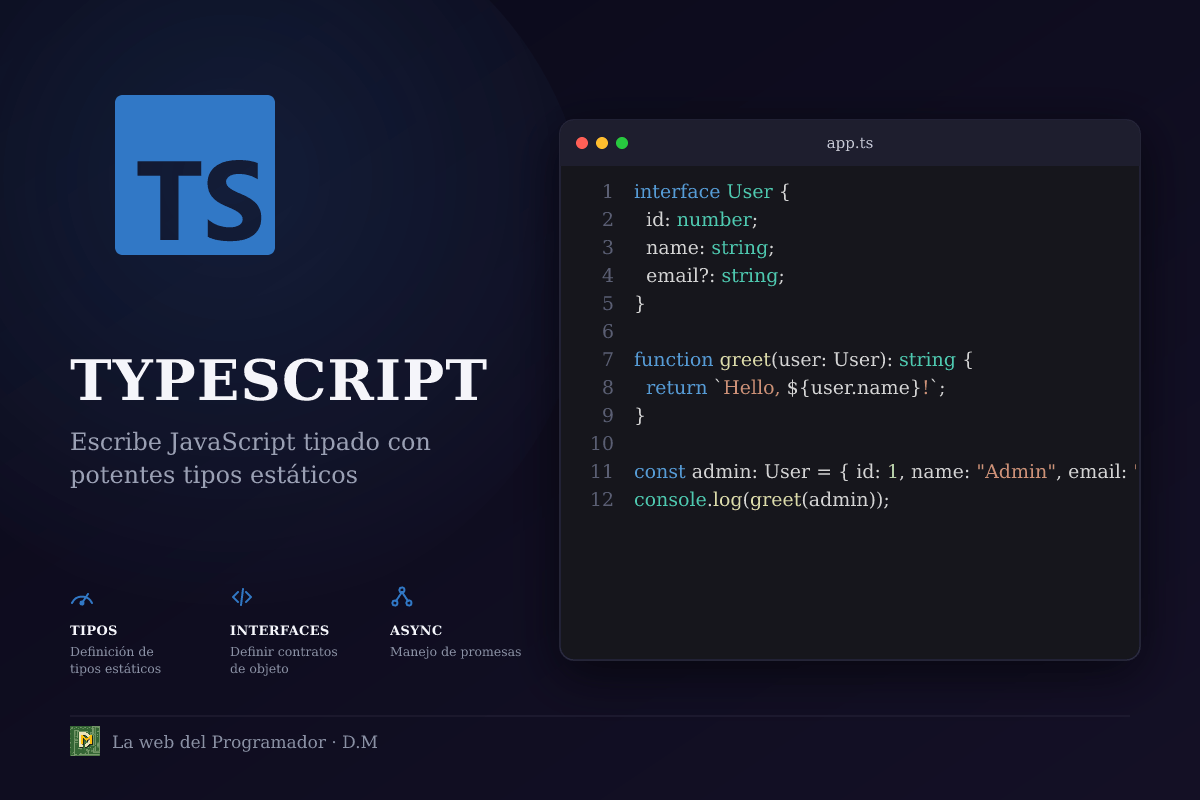Click line number 1 in the gutter
This screenshot has width=1200, height=800.
point(607,191)
